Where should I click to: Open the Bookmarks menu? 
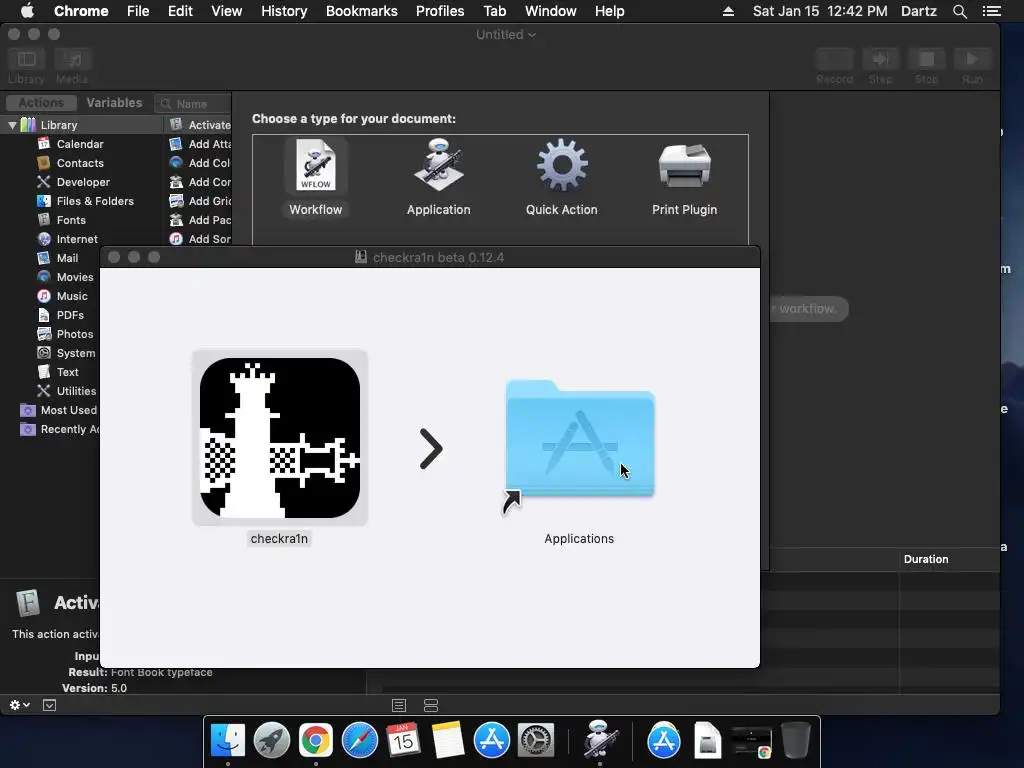(x=362, y=11)
